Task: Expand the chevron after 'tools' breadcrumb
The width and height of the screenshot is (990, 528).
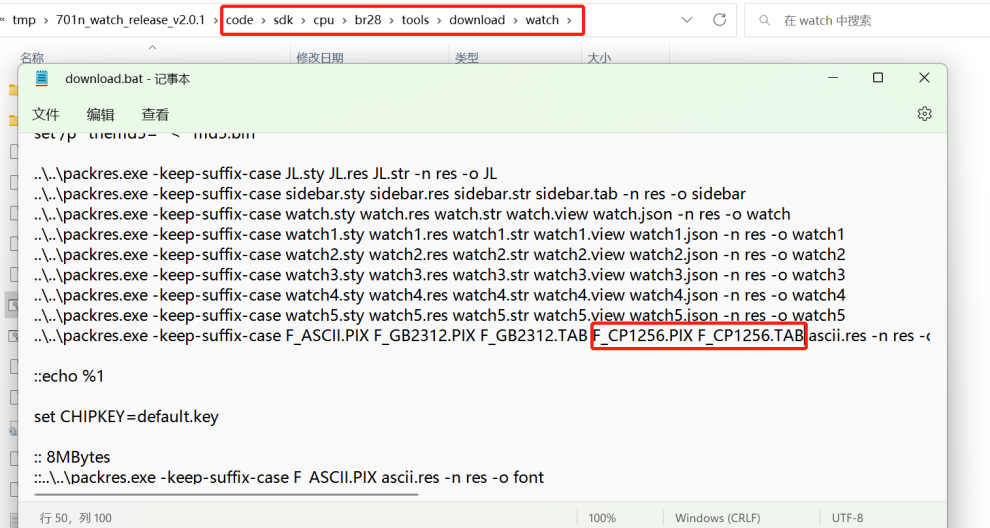Action: (439, 20)
